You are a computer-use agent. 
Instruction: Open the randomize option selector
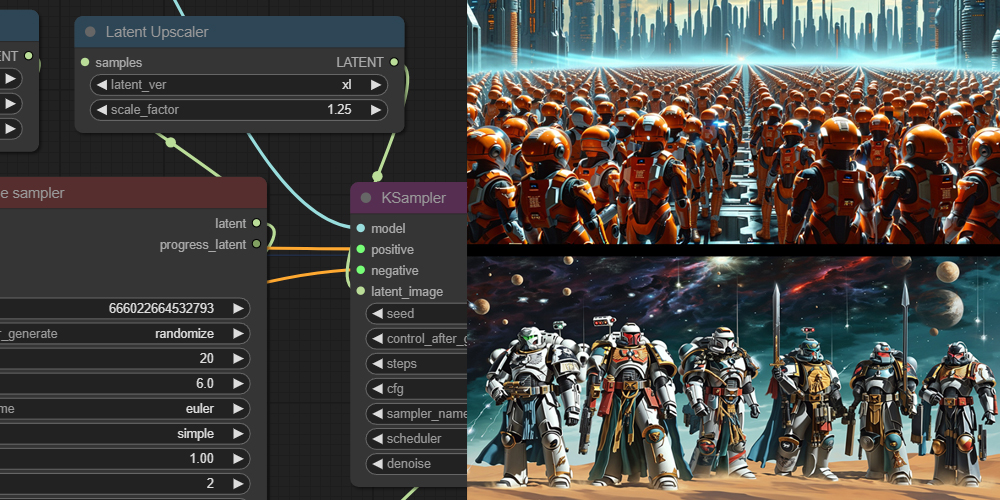tap(124, 334)
